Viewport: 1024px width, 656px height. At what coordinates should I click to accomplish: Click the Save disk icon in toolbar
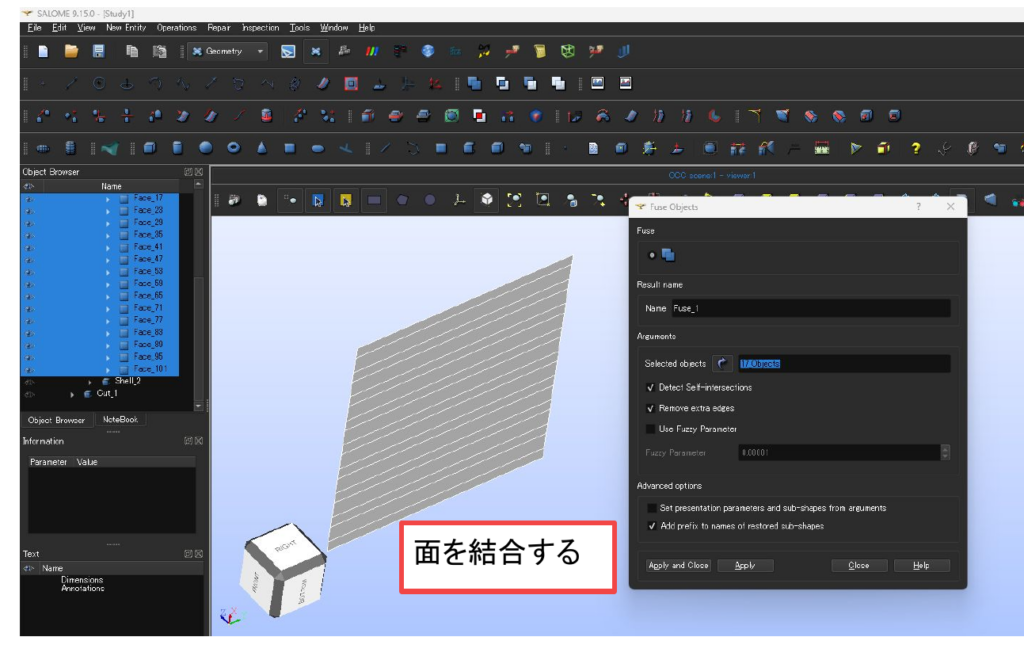coord(98,51)
